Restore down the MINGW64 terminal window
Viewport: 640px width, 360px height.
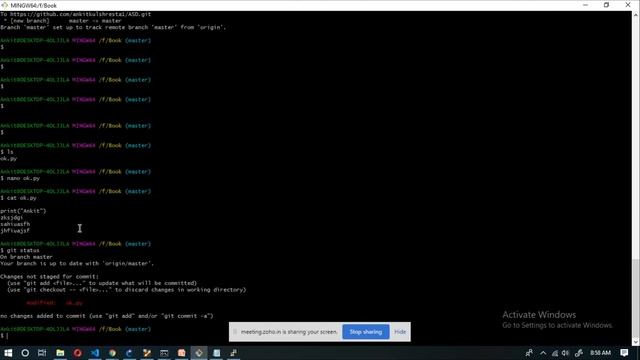[607, 5]
